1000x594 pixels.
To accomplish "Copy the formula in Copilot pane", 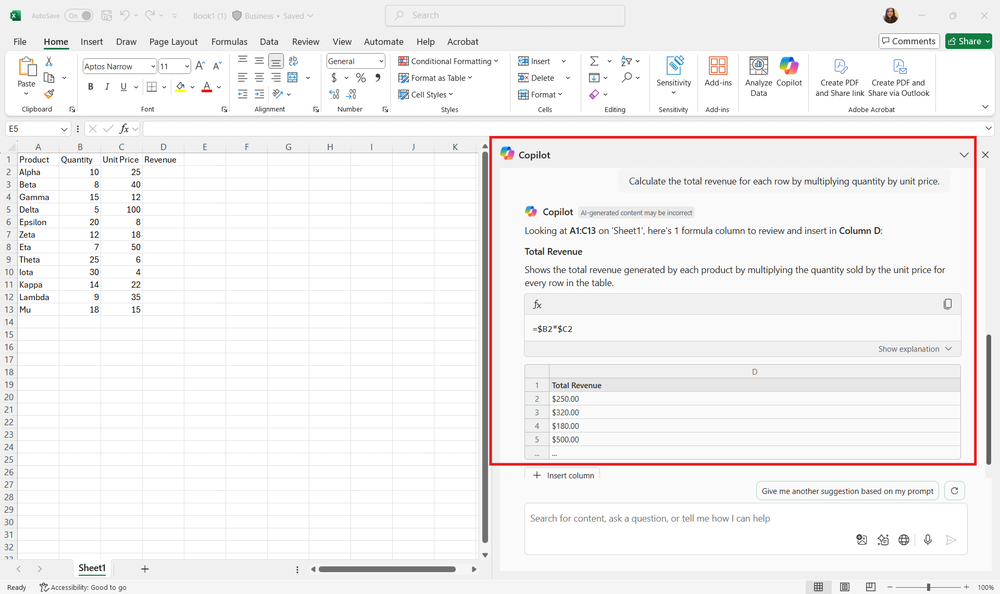I will 947,304.
